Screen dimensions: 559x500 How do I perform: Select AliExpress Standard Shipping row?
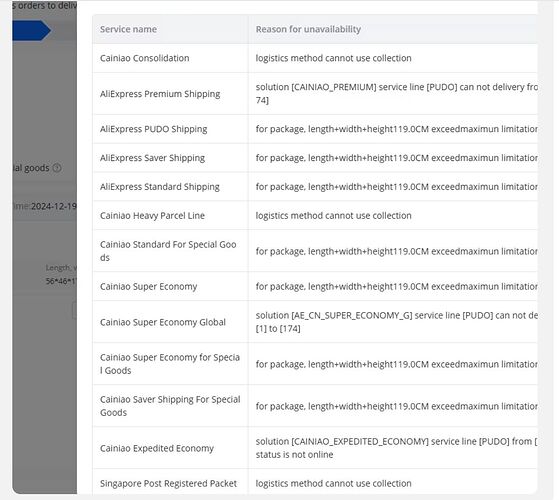315,187
